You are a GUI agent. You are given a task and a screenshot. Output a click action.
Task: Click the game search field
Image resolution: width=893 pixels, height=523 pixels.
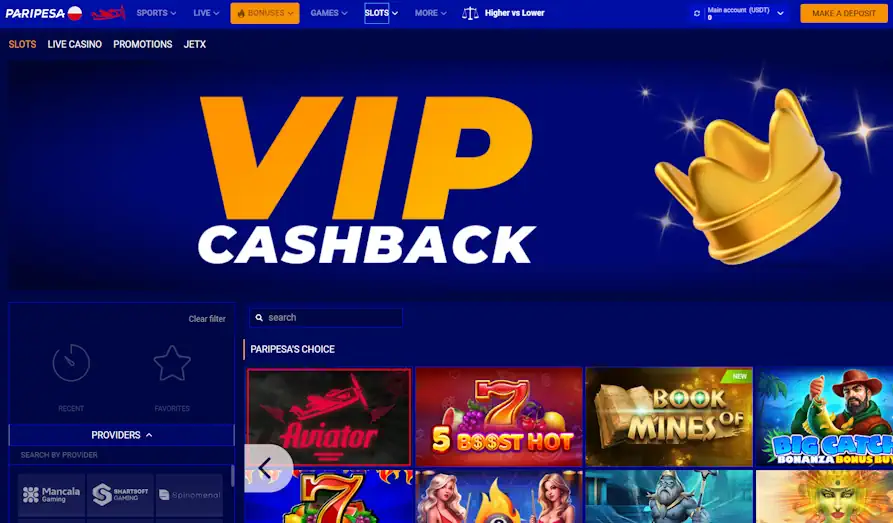click(x=326, y=317)
